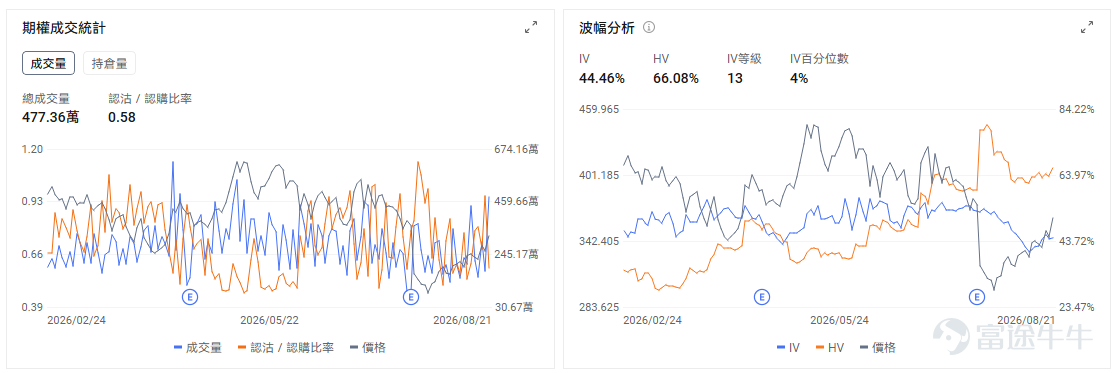Click the 認沽 / 認購比率 value 0.58
Image resolution: width=1113 pixels, height=373 pixels.
point(122,117)
